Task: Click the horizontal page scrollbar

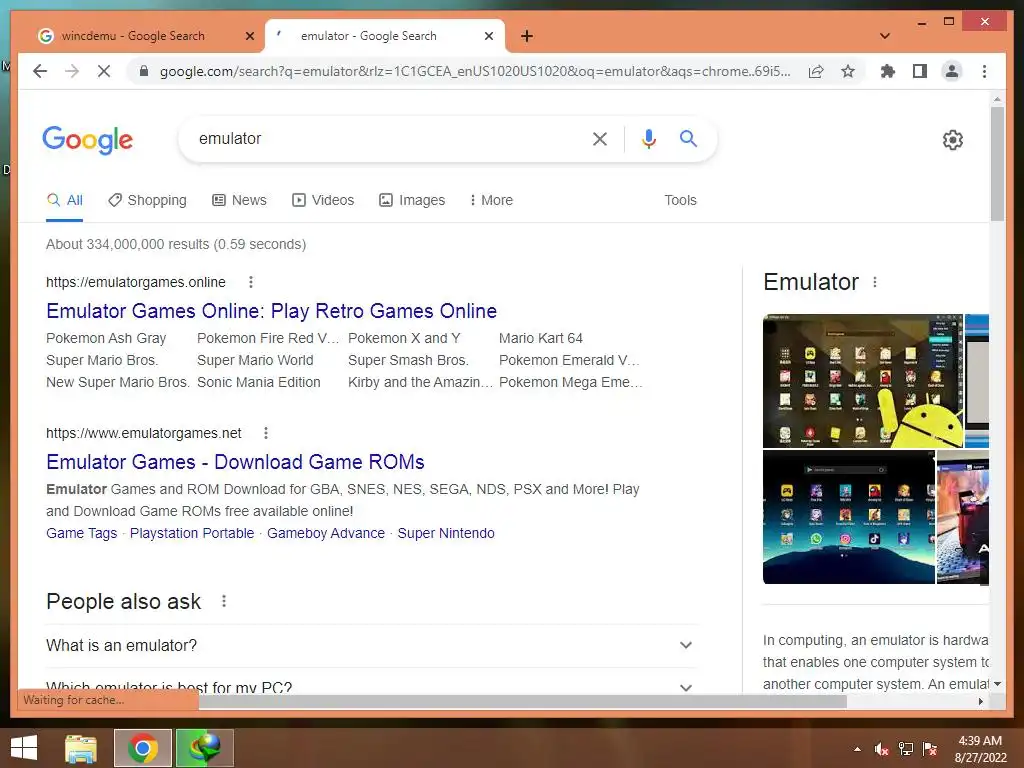Action: (x=522, y=701)
